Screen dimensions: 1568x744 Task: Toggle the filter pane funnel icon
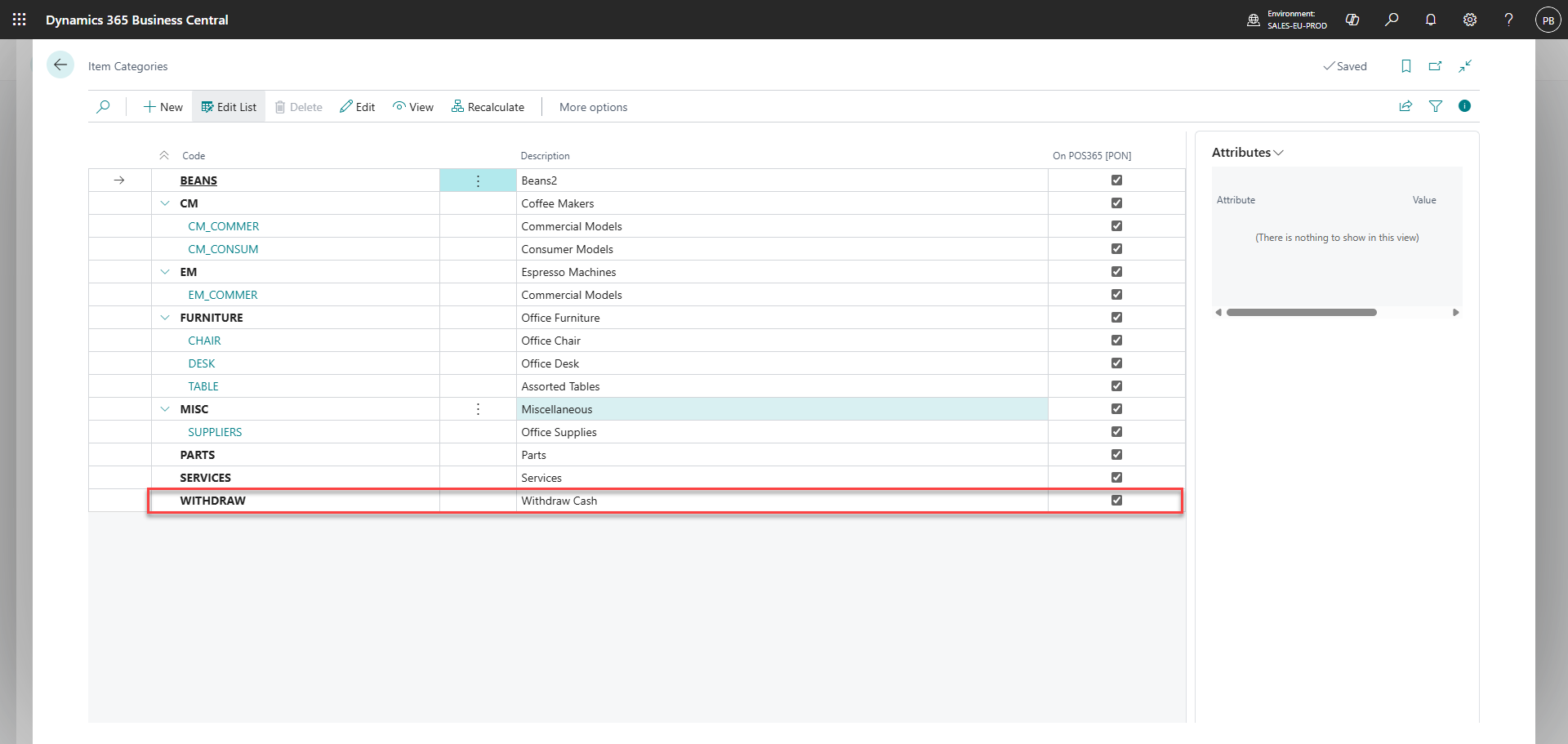click(1436, 106)
